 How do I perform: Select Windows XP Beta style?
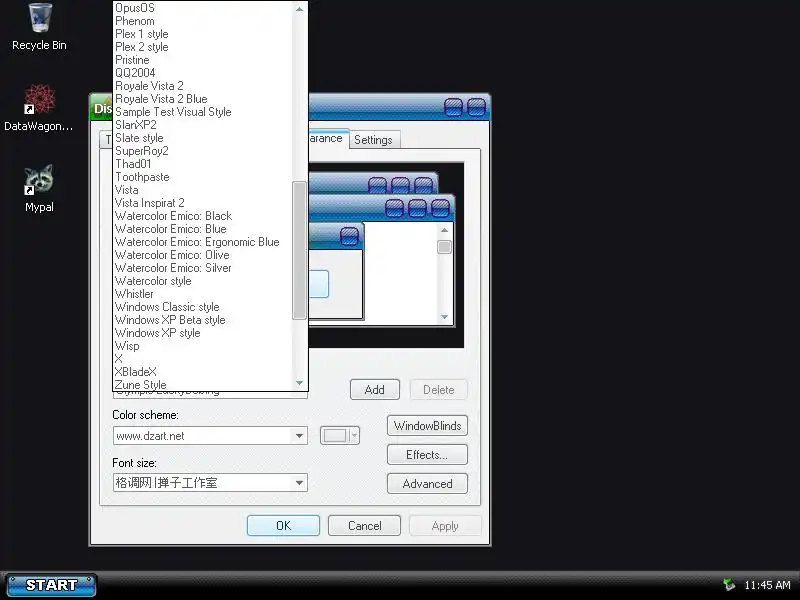click(203, 320)
